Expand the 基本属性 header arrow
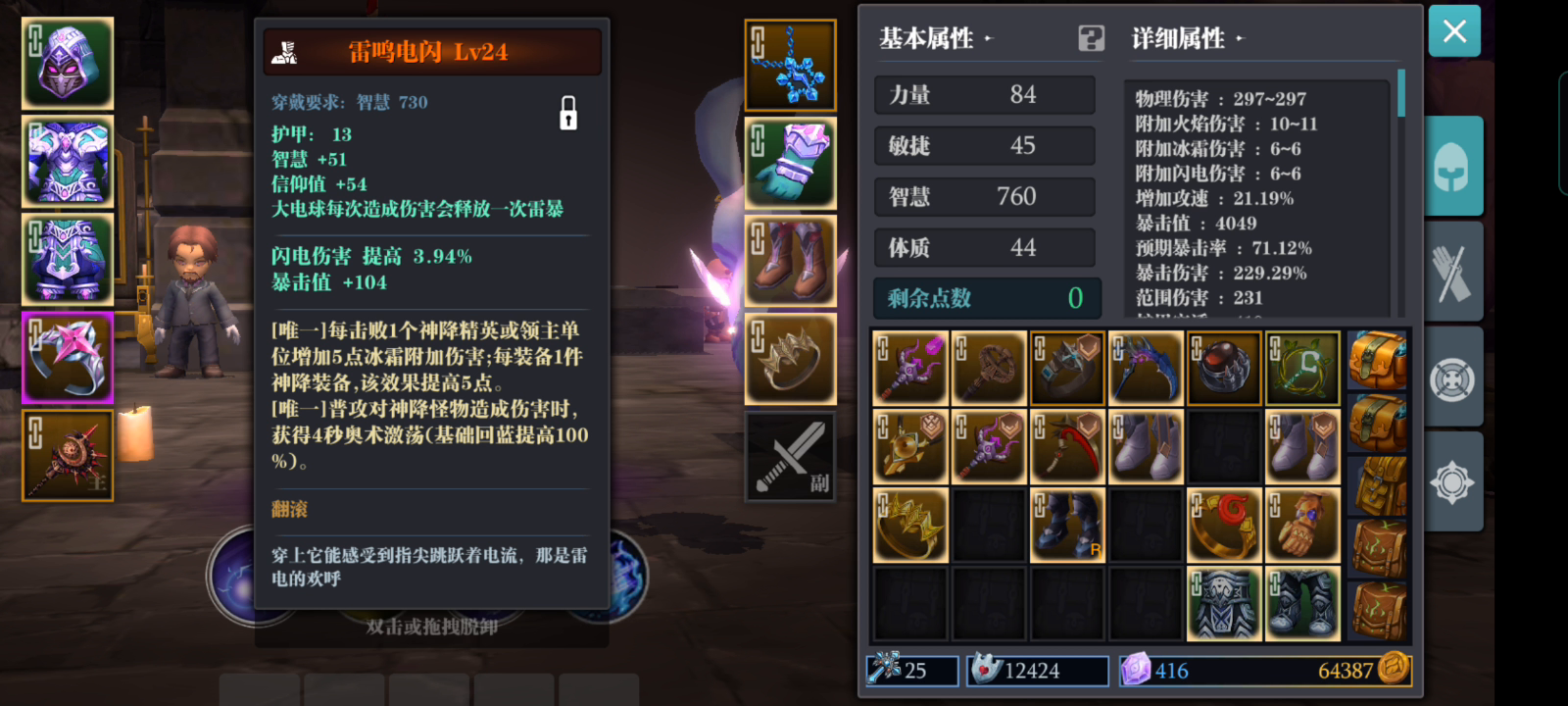 [988, 38]
